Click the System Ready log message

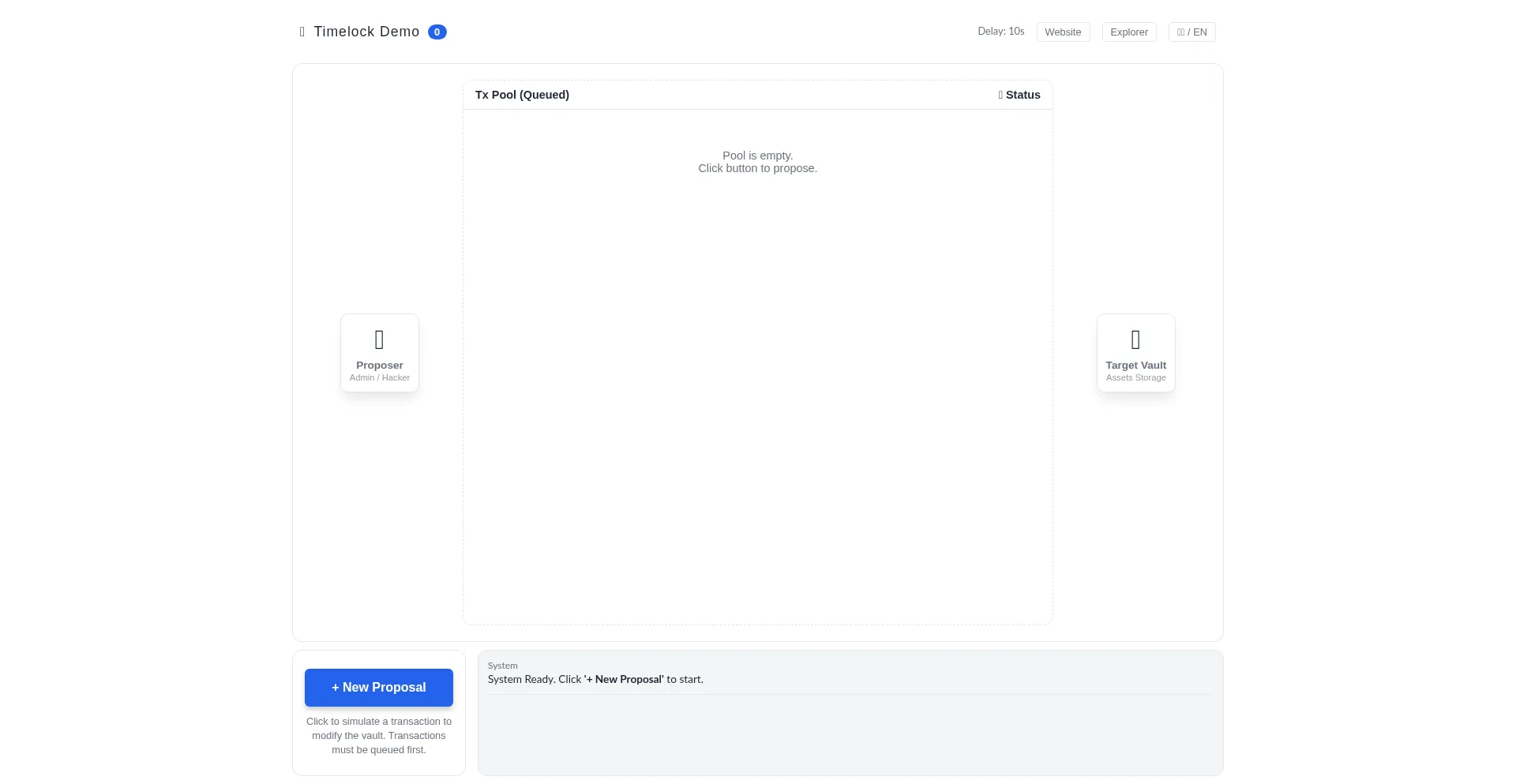click(x=595, y=679)
